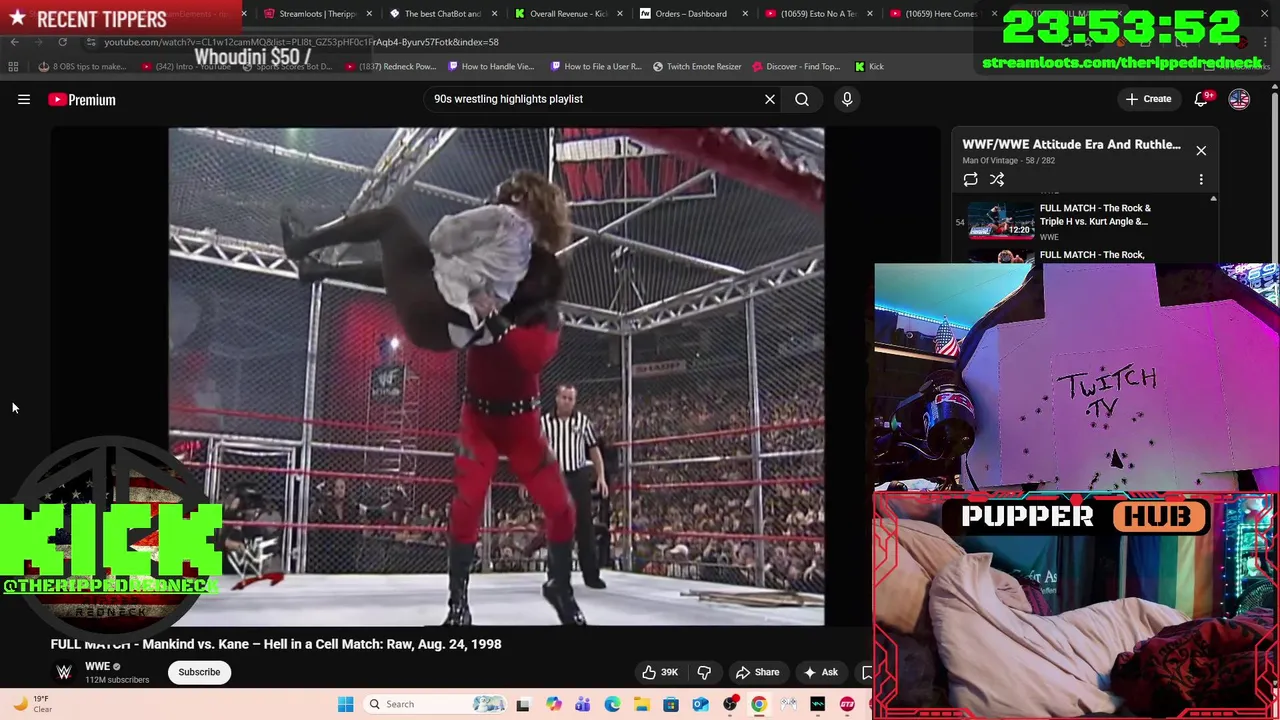Open WWE channel avatar
Screen dimensions: 1280x720
click(64, 672)
